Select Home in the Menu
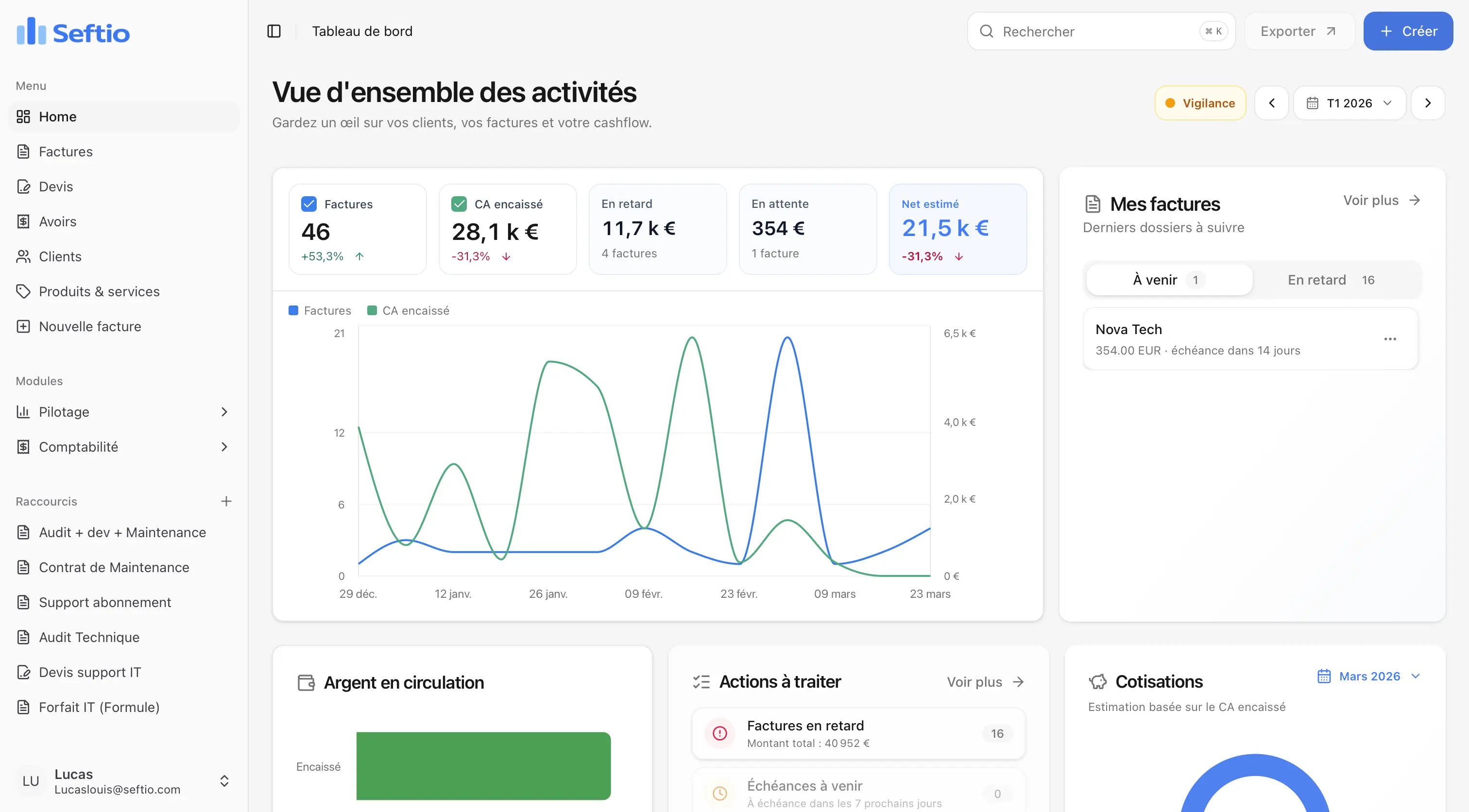1469x812 pixels. (x=57, y=117)
